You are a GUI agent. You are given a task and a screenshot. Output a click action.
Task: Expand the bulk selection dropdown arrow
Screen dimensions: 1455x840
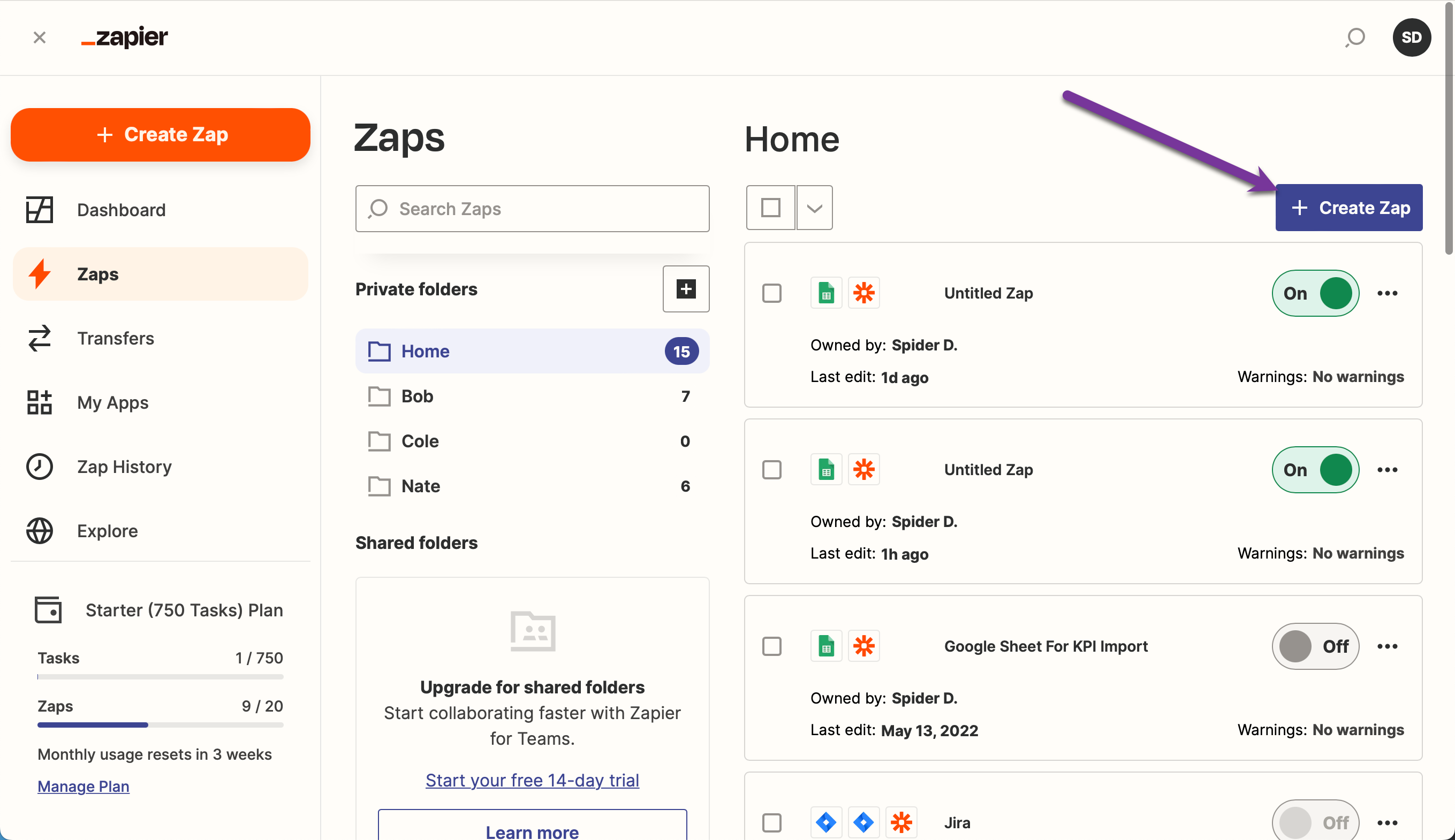coord(814,208)
